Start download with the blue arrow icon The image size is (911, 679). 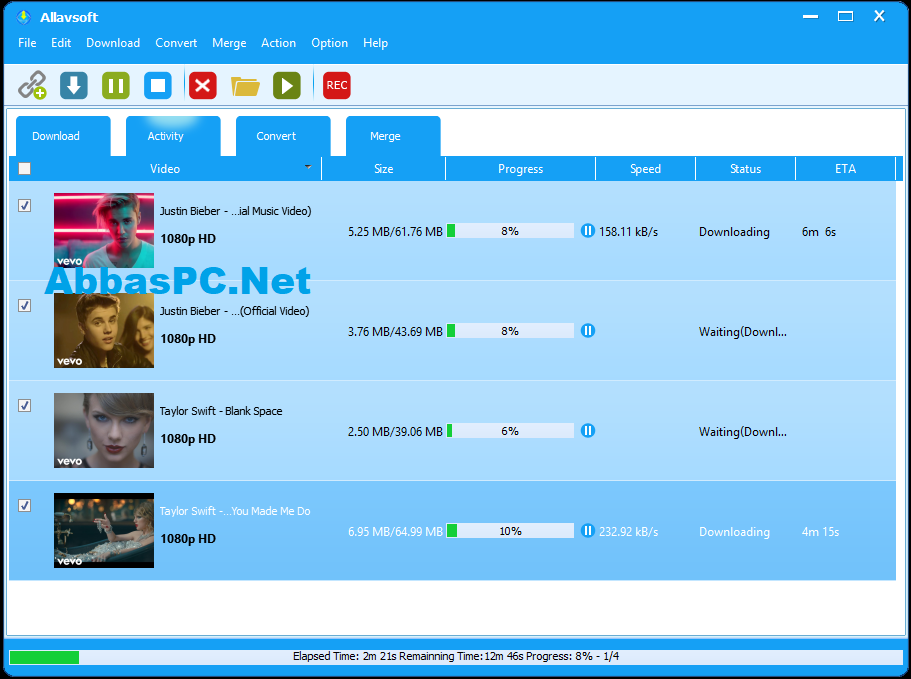click(x=74, y=85)
